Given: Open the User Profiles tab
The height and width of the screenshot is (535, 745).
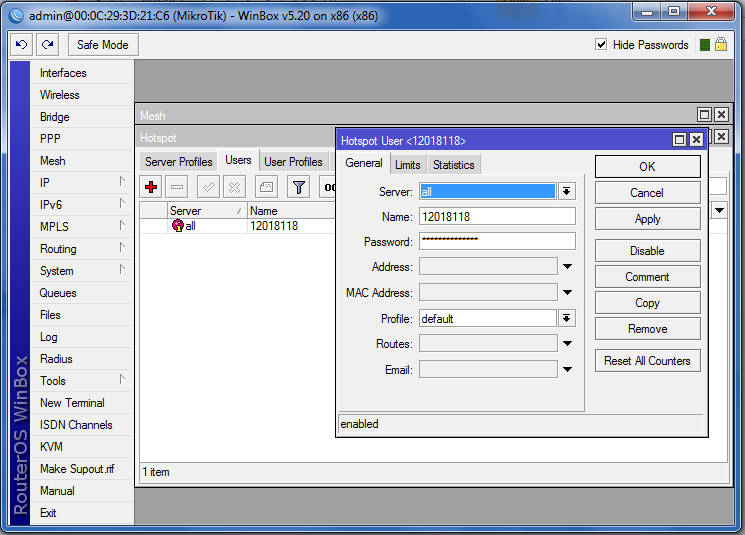Looking at the screenshot, I should click(x=293, y=162).
